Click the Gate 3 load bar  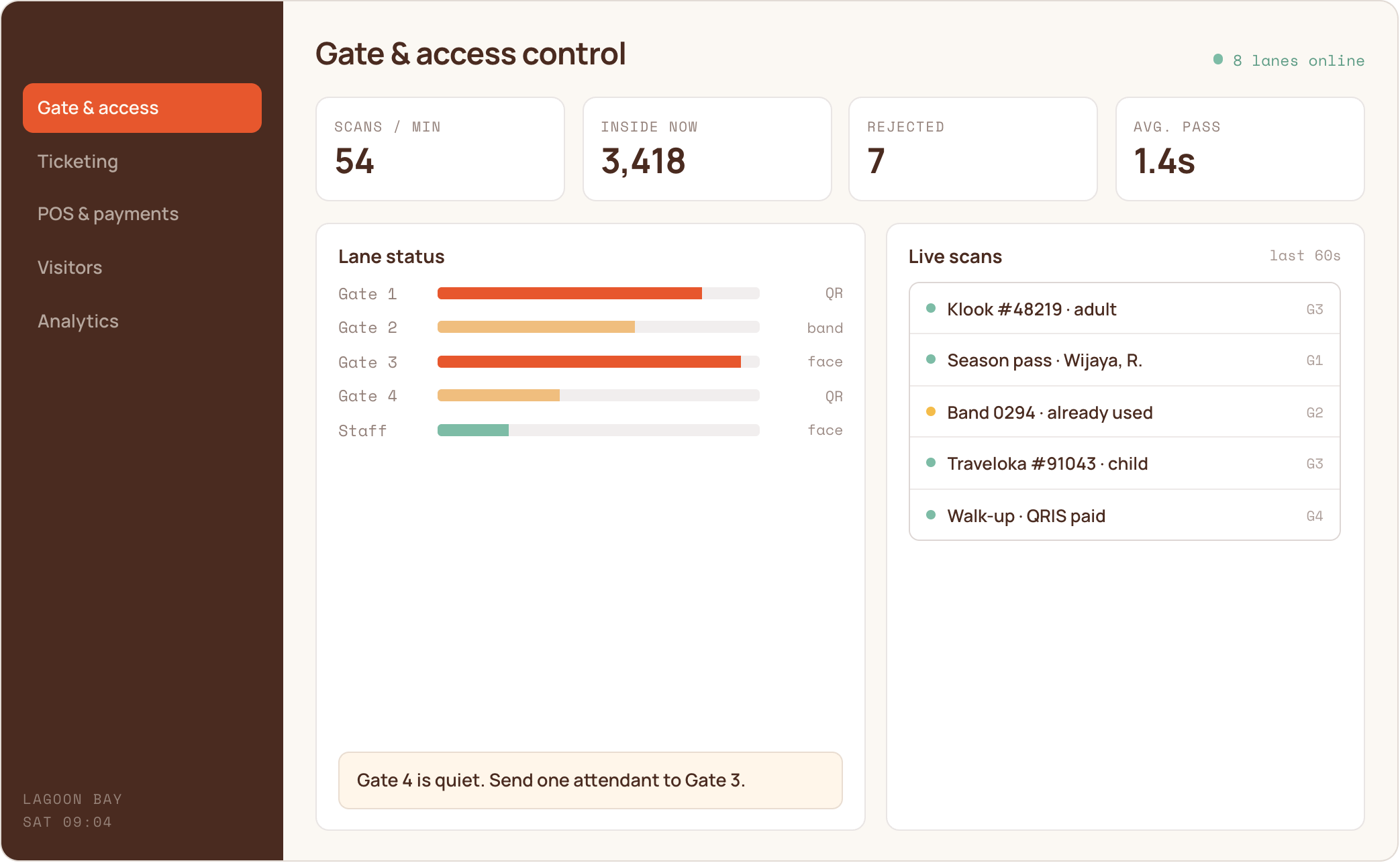tap(599, 362)
